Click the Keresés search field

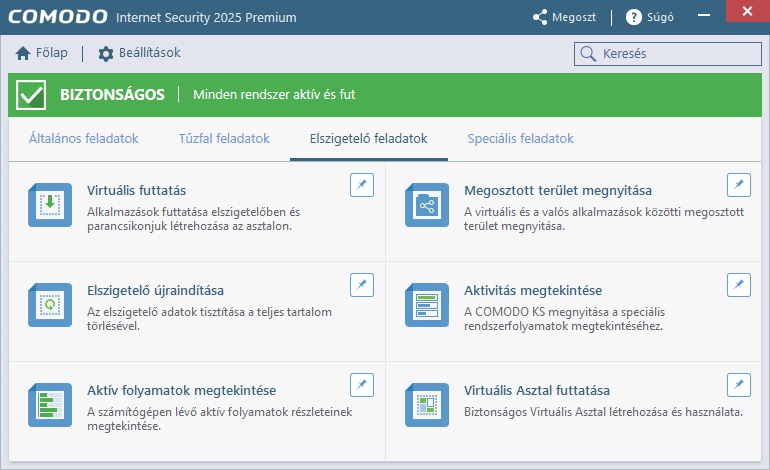coord(672,54)
